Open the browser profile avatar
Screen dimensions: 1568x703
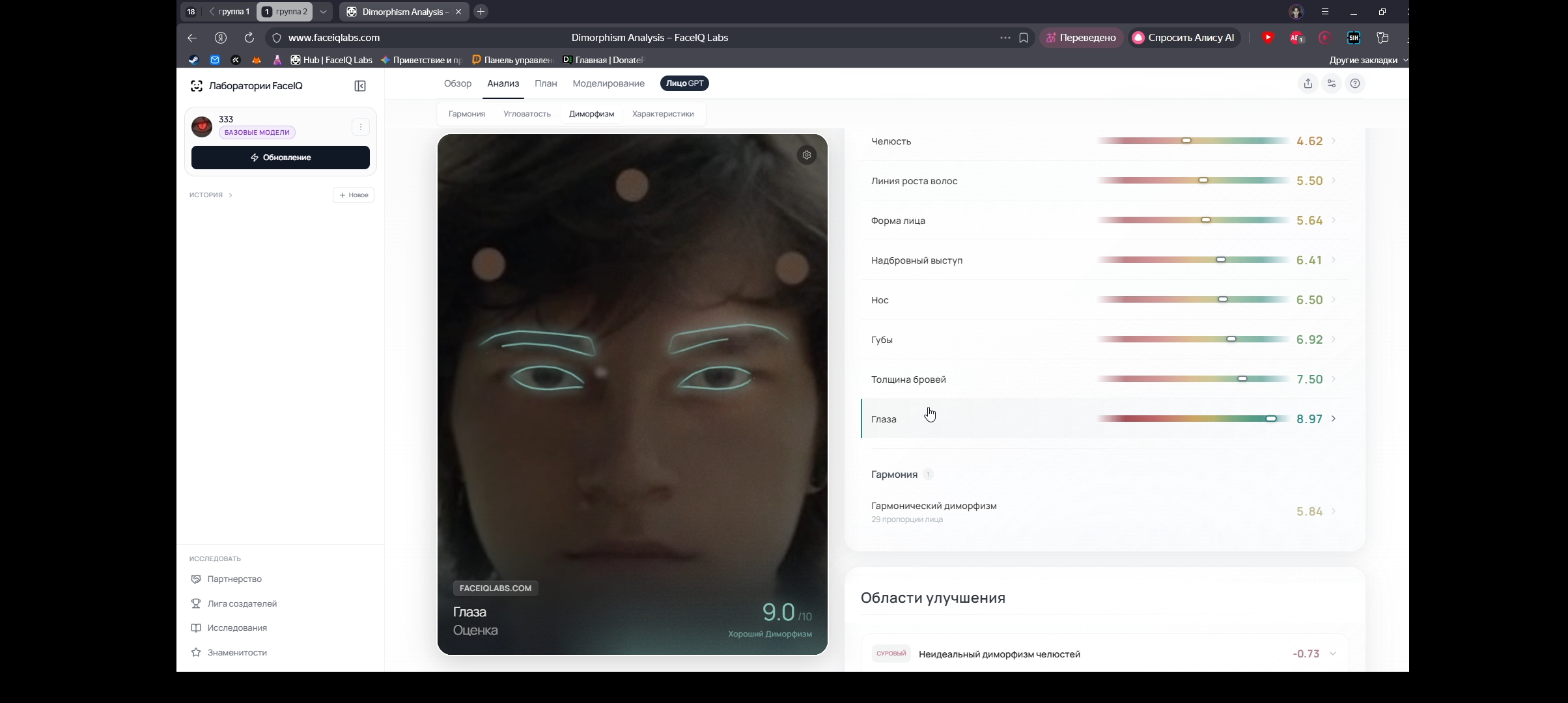coord(1296,12)
